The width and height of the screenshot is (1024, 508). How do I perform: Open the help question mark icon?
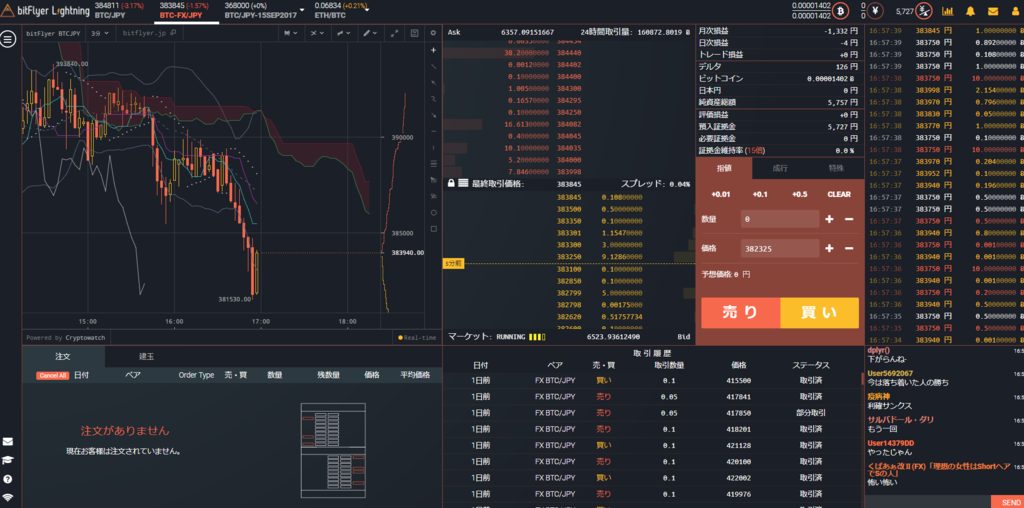(8, 479)
